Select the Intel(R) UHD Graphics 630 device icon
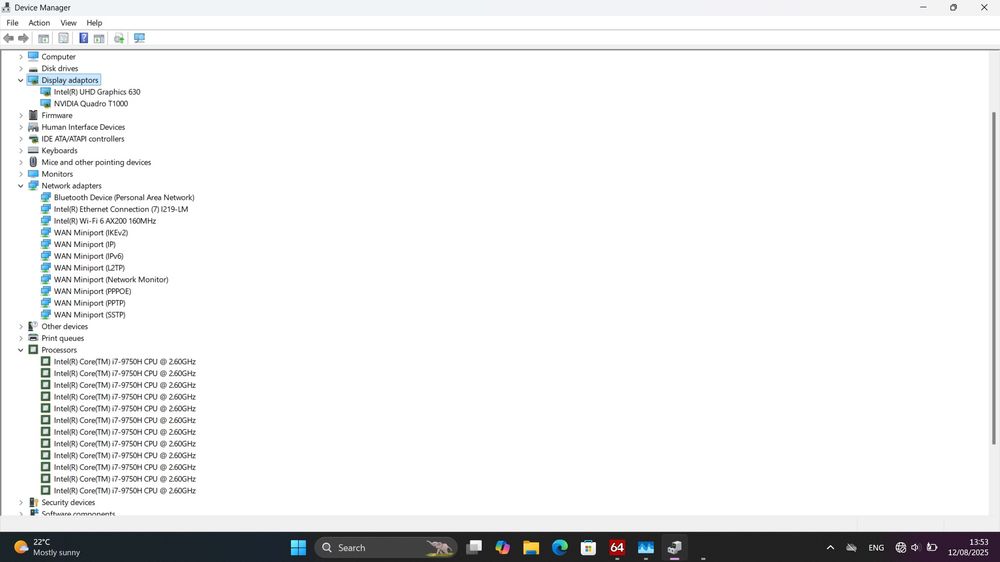The width and height of the screenshot is (1000, 562). [x=45, y=92]
